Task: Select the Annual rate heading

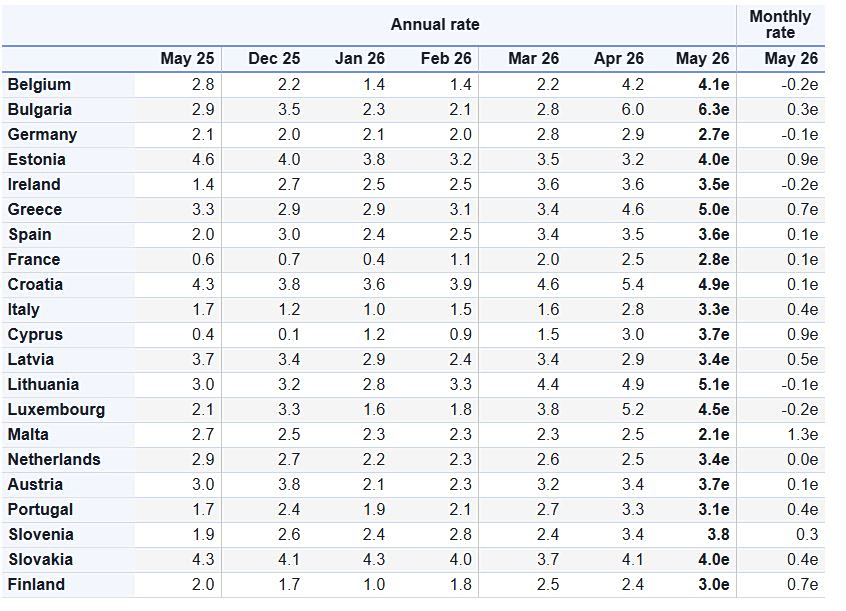Action: click(435, 24)
